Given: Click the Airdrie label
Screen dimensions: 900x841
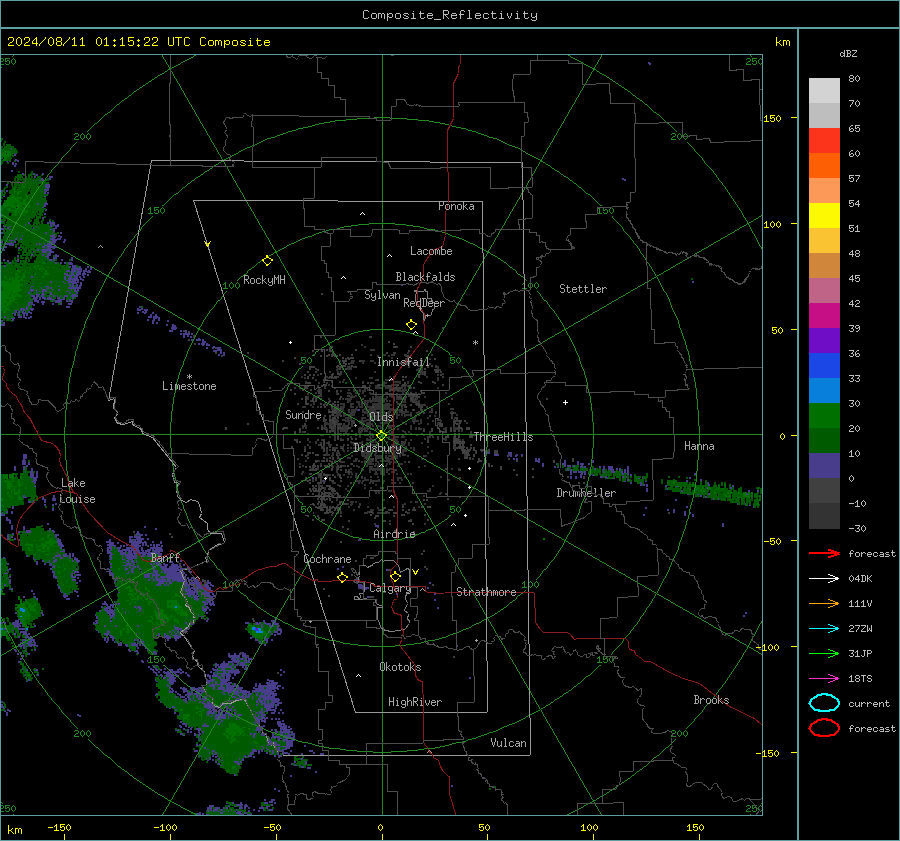Looking at the screenshot, I should tap(394, 534).
